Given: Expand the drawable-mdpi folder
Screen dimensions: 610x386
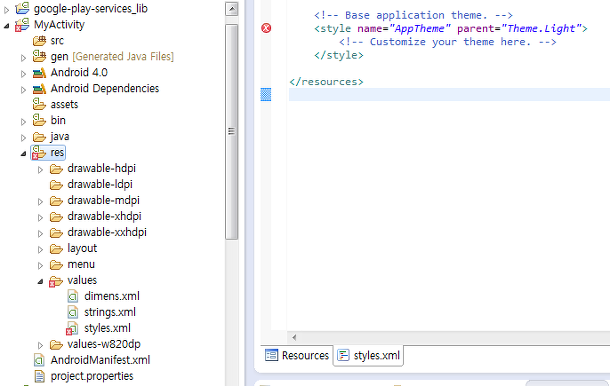Looking at the screenshot, I should point(40,202).
